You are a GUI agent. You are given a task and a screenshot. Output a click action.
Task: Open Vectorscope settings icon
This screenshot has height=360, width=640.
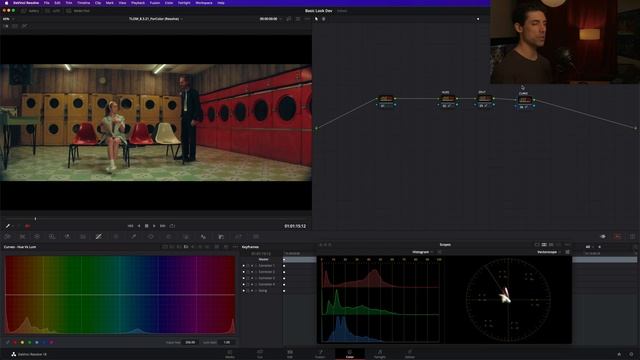pyautogui.click(x=567, y=252)
